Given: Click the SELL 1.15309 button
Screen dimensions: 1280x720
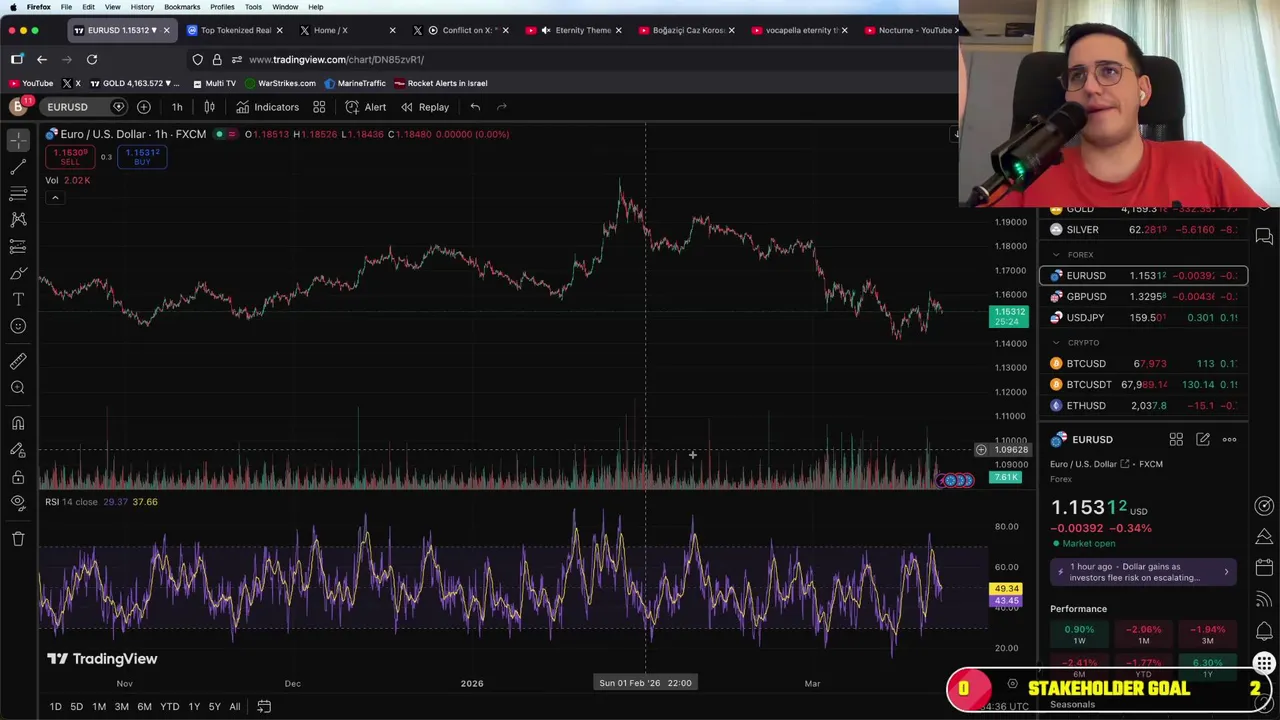Looking at the screenshot, I should pyautogui.click(x=70, y=157).
